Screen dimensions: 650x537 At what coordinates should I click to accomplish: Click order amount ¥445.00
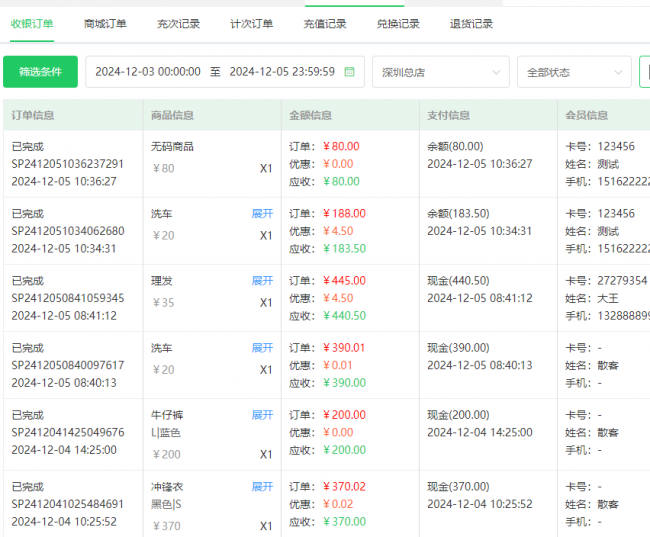pyautogui.click(x=344, y=281)
